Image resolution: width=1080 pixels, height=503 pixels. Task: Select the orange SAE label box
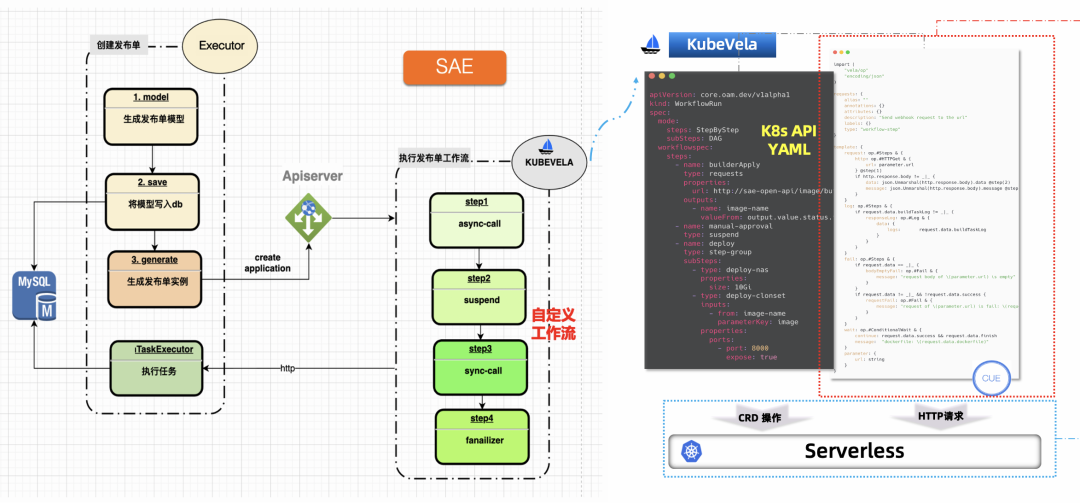click(x=455, y=67)
